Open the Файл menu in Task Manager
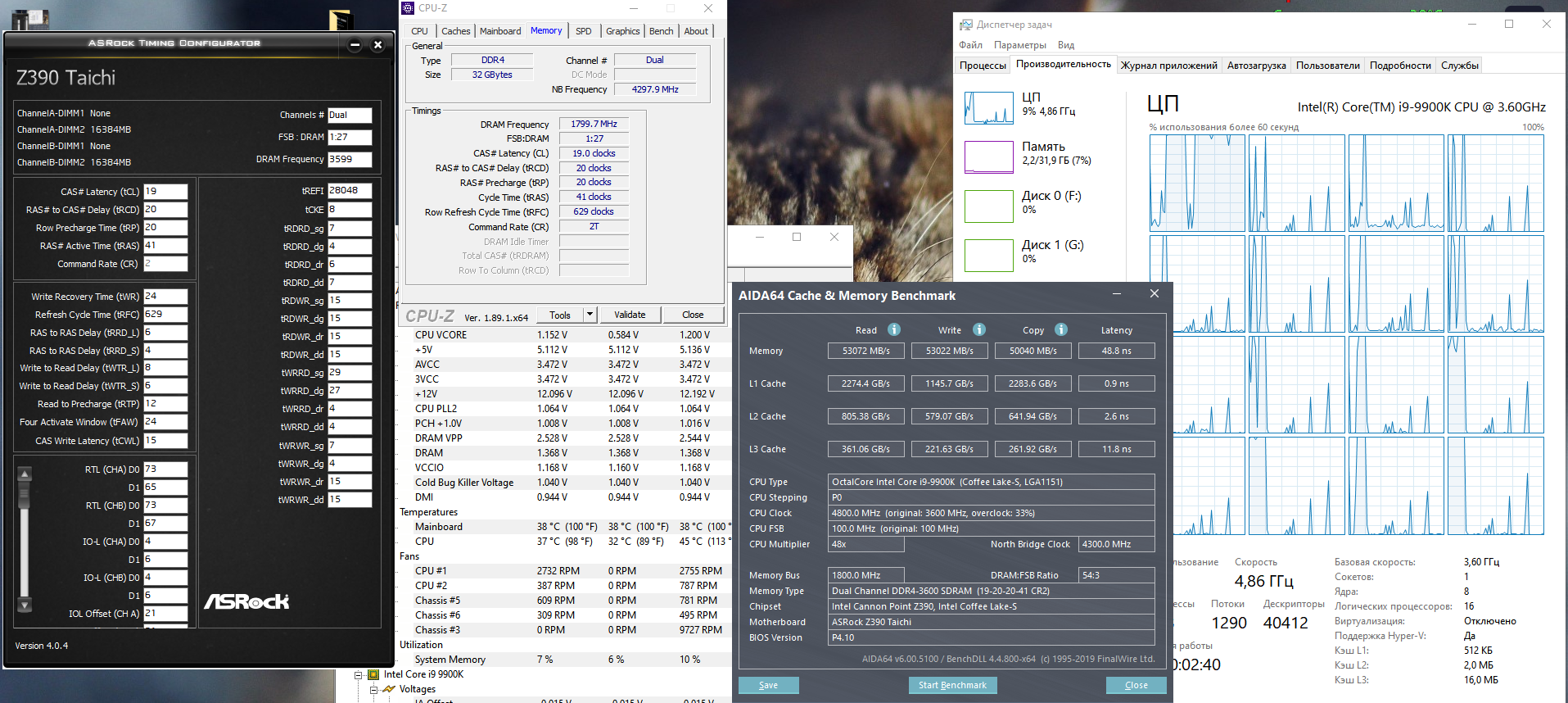 point(971,45)
